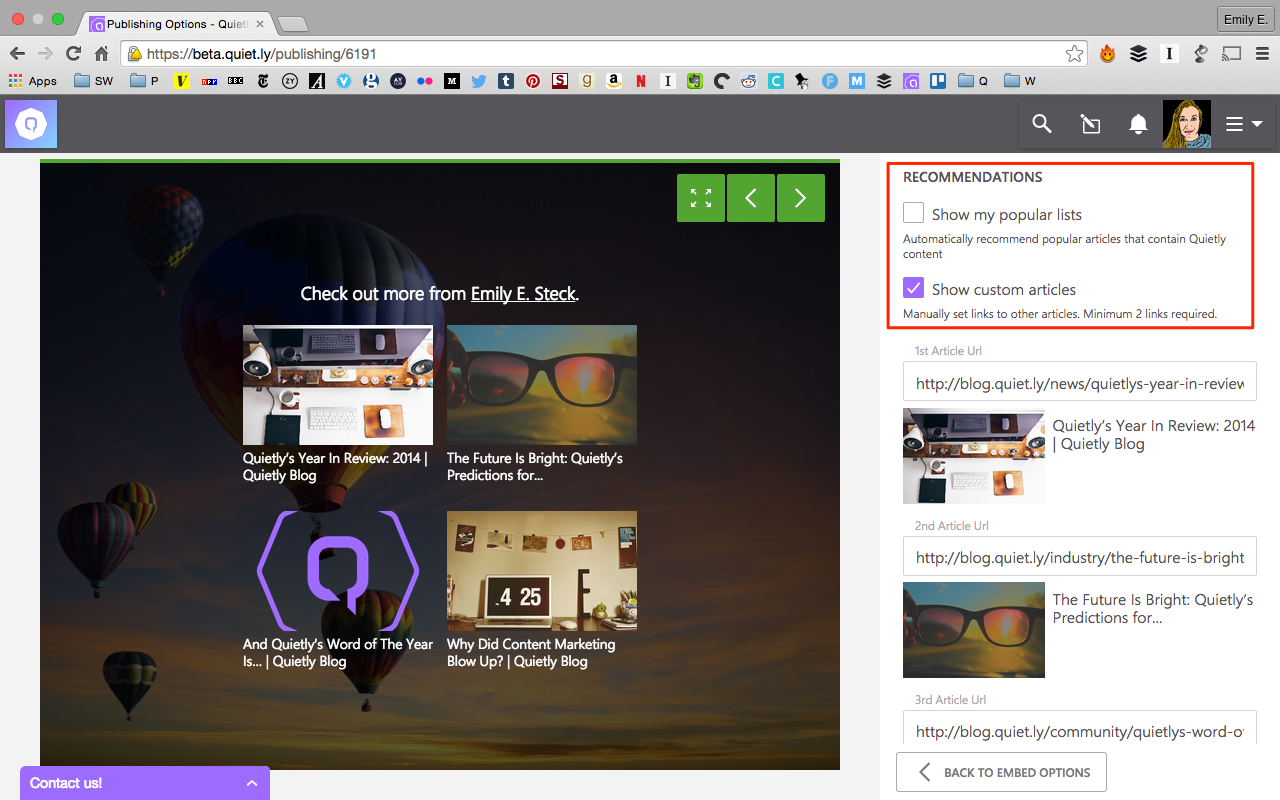1280x800 pixels.
Task: Click the secure padlock icon
Action: [133, 54]
